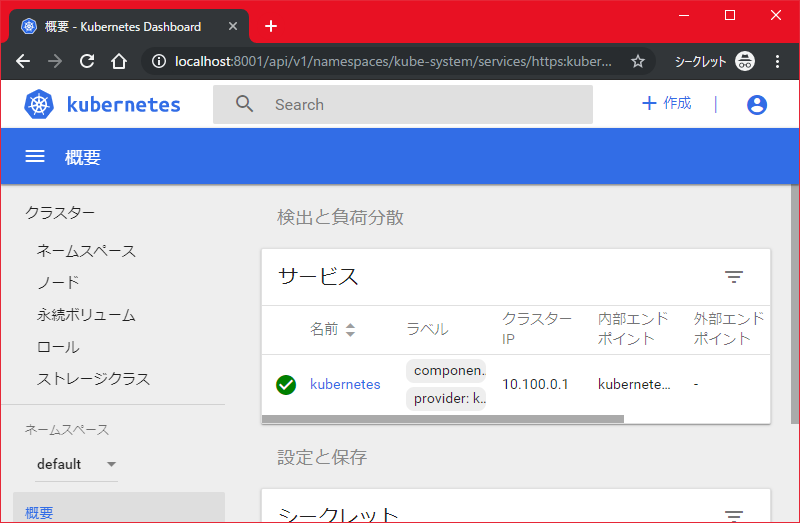
Task: Close the Kubernetes Dashboard tab
Action: (233, 26)
